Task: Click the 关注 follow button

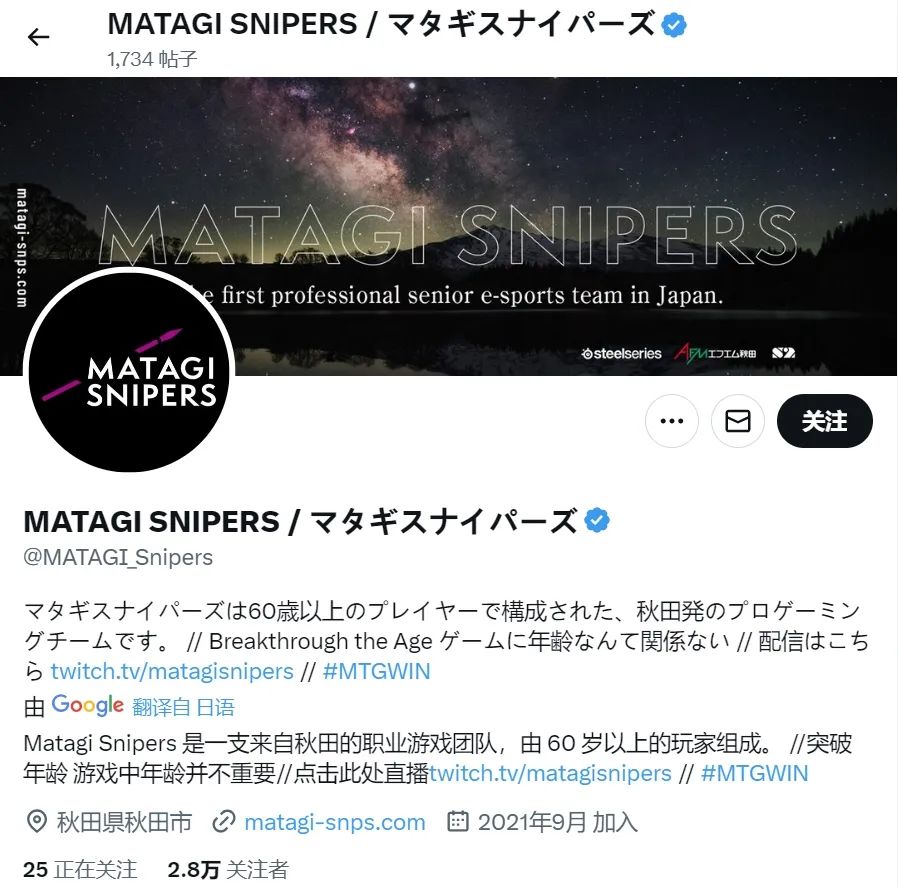Action: (x=824, y=421)
